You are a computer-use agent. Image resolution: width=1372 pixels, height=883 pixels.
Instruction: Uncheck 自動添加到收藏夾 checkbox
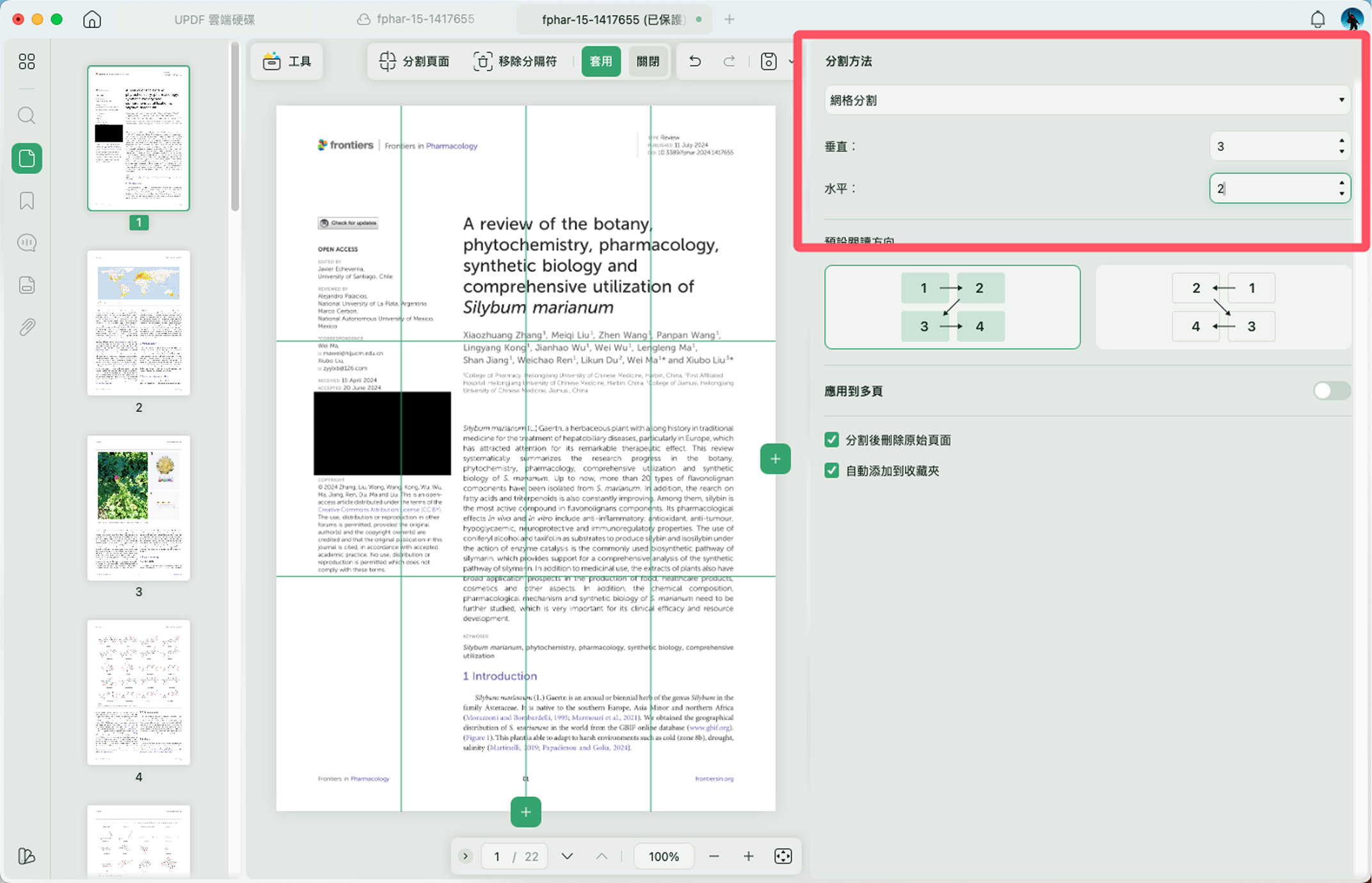coord(831,470)
